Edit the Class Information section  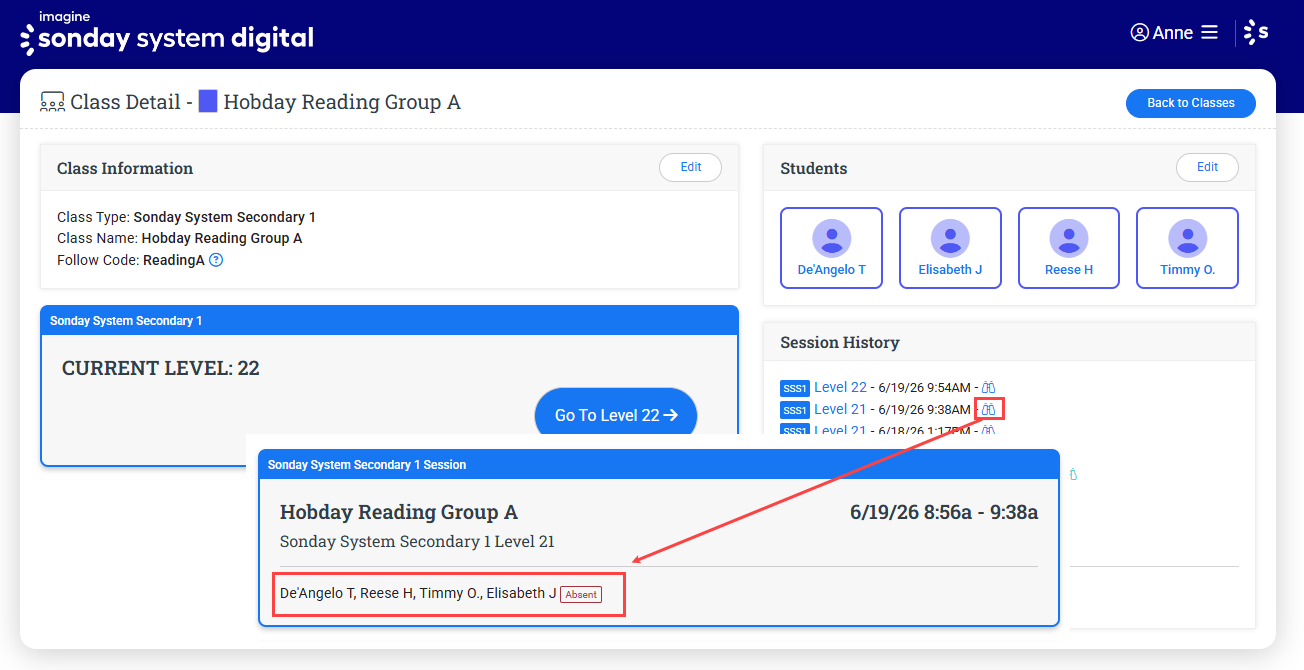[690, 167]
